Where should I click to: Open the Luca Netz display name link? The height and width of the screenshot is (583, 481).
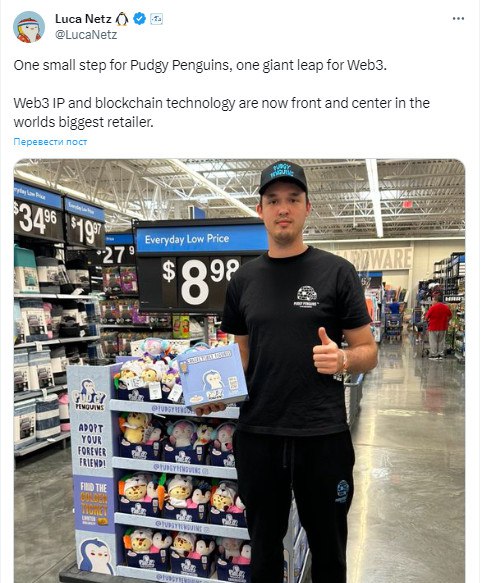coord(83,19)
